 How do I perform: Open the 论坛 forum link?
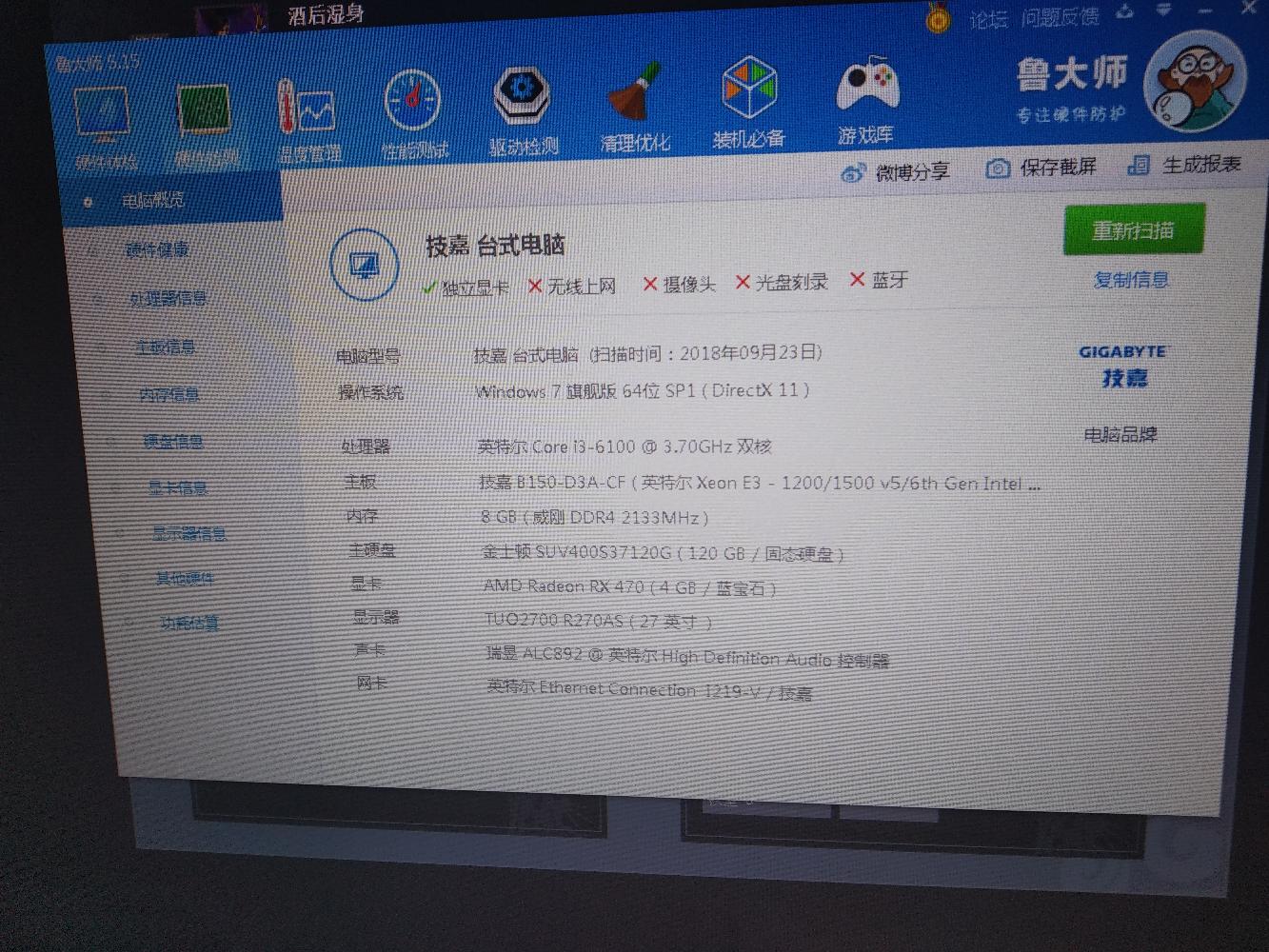(x=988, y=19)
